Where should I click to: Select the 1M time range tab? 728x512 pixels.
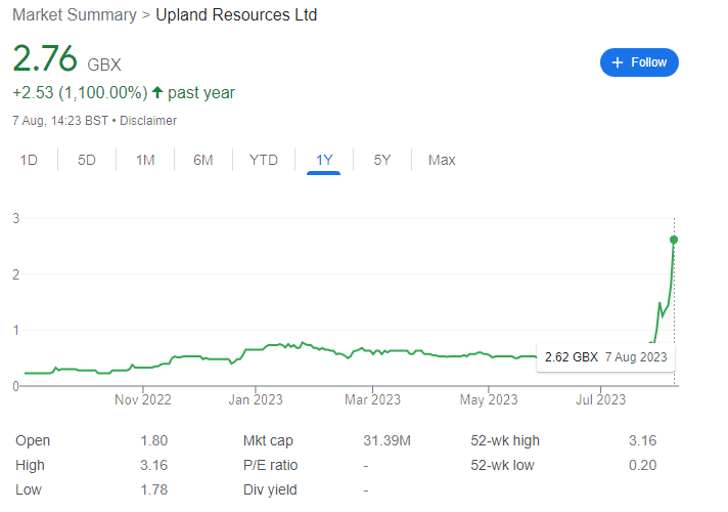[145, 160]
